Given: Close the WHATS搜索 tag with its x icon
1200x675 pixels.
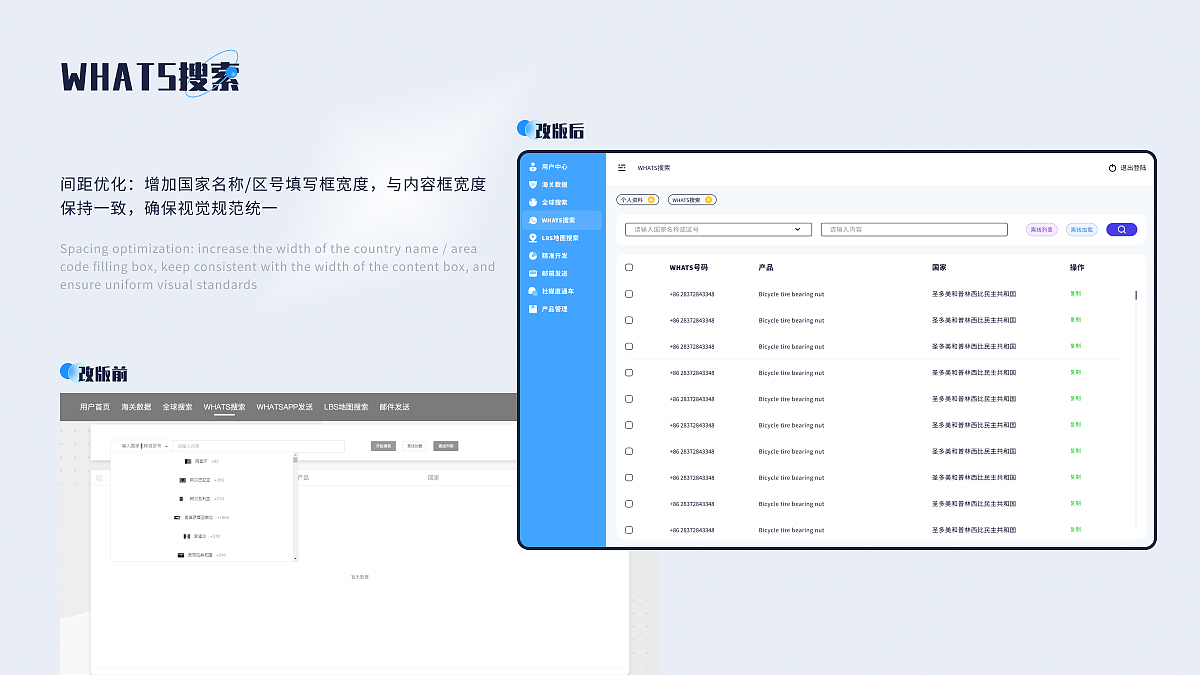Looking at the screenshot, I should coord(709,200).
